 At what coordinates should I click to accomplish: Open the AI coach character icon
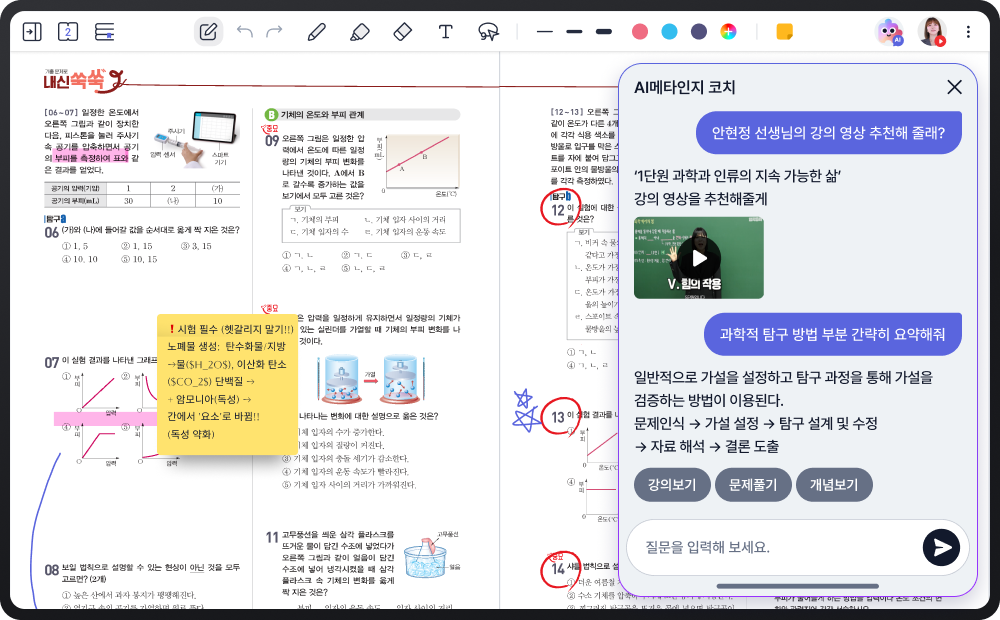(890, 31)
